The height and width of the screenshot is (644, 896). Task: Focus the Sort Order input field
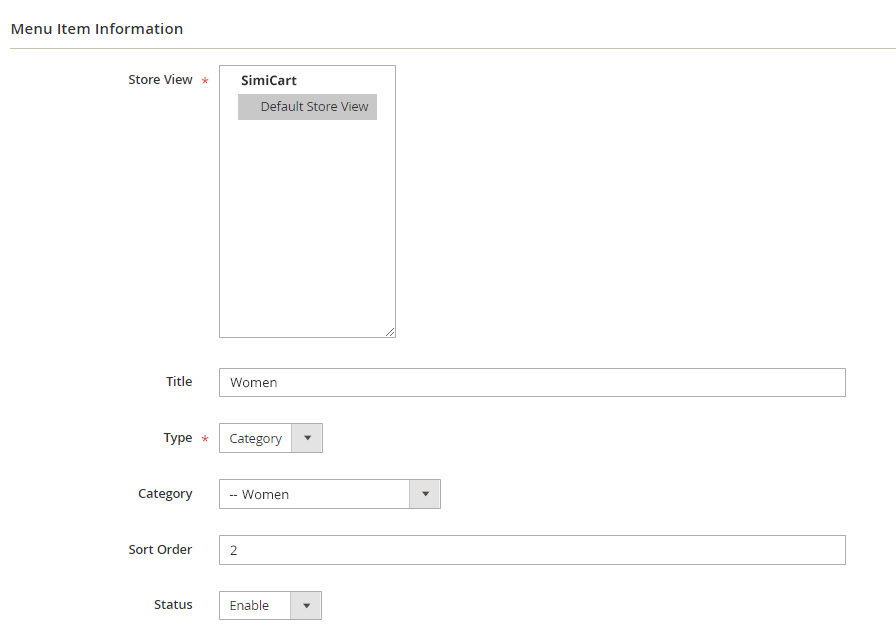click(x=532, y=550)
